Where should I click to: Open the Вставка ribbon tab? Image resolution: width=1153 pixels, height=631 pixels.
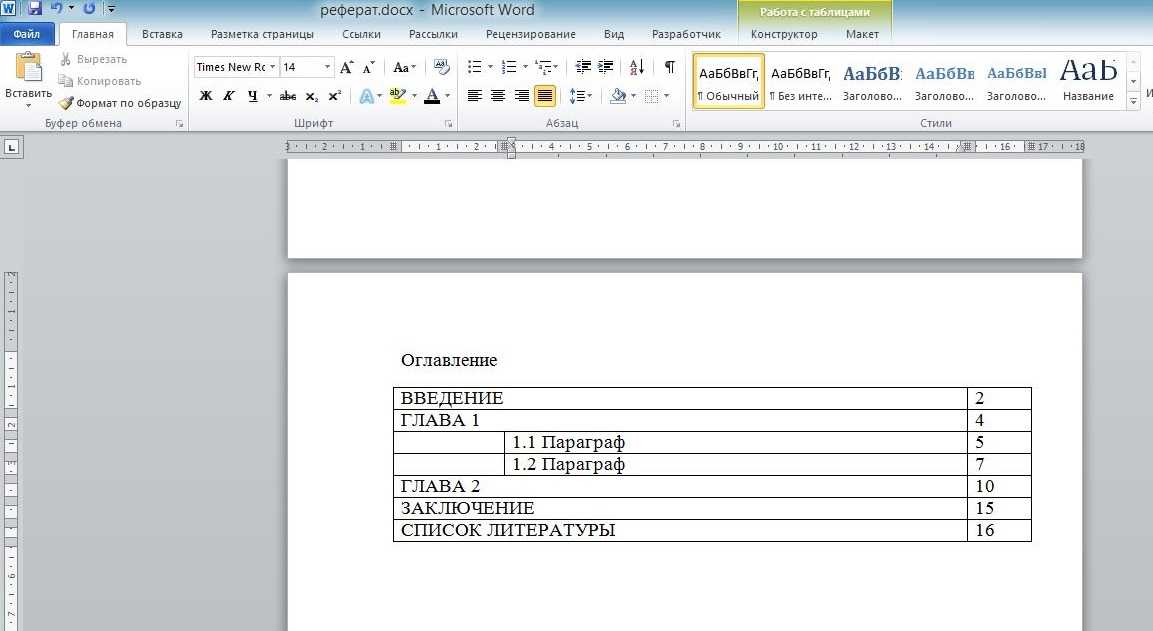coord(162,34)
